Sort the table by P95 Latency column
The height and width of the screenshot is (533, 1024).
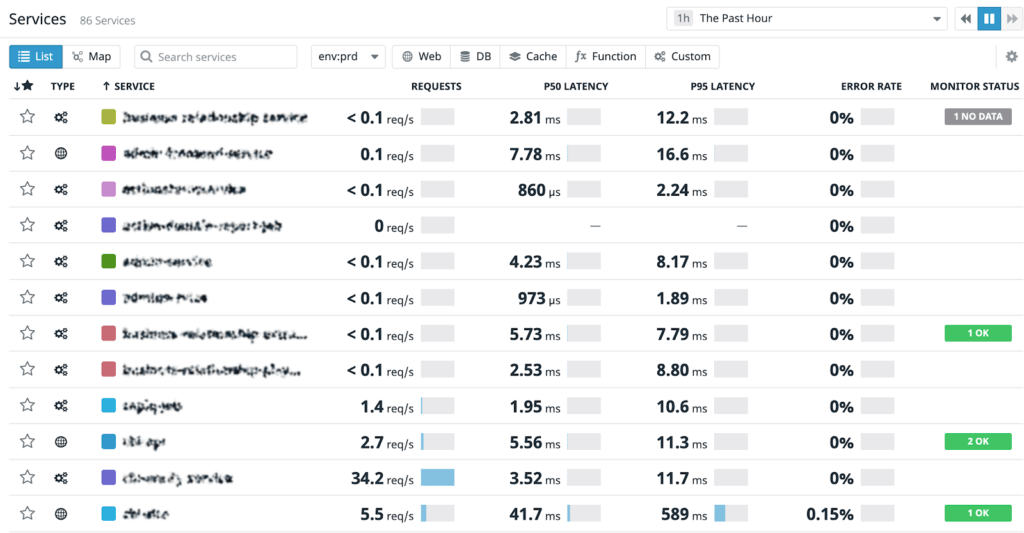722,86
